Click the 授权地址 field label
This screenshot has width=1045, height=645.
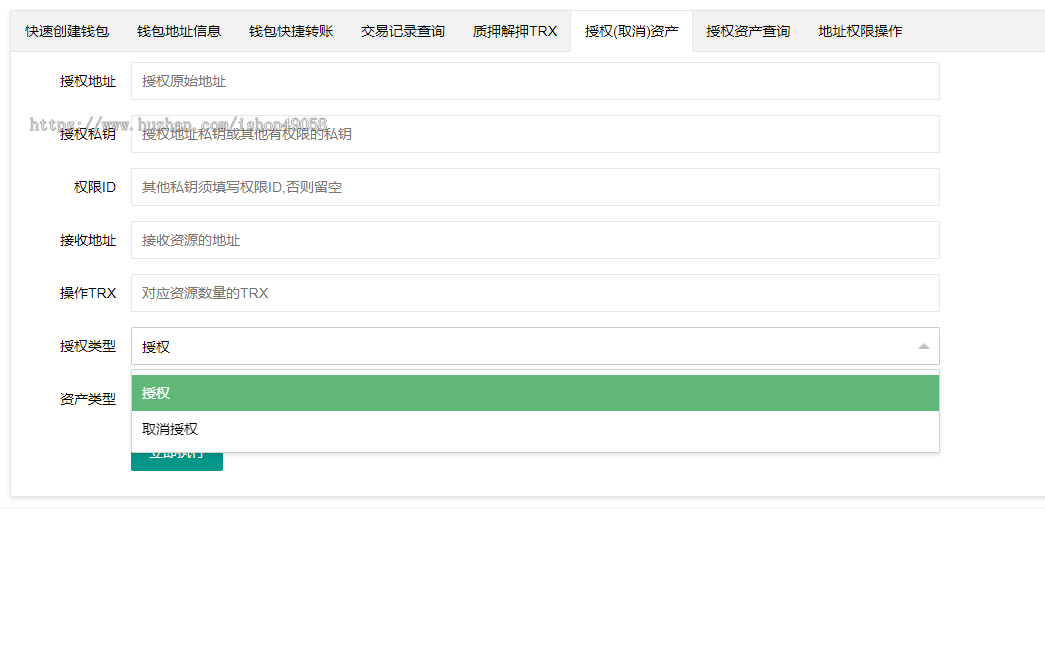point(87,81)
